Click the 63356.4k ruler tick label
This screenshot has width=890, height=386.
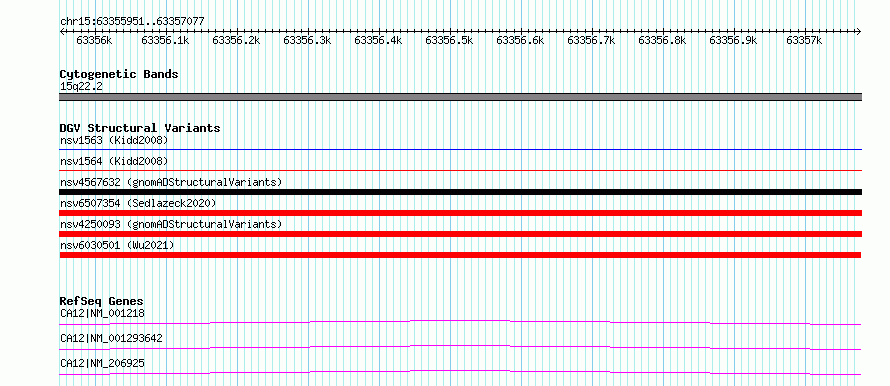tap(377, 41)
